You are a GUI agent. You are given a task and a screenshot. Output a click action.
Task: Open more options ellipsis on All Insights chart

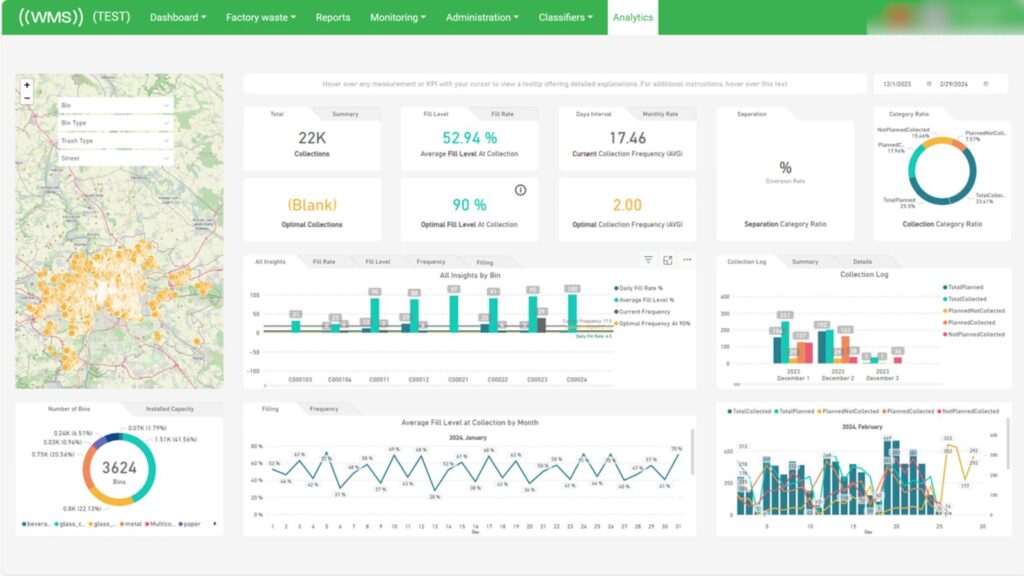[x=687, y=260]
